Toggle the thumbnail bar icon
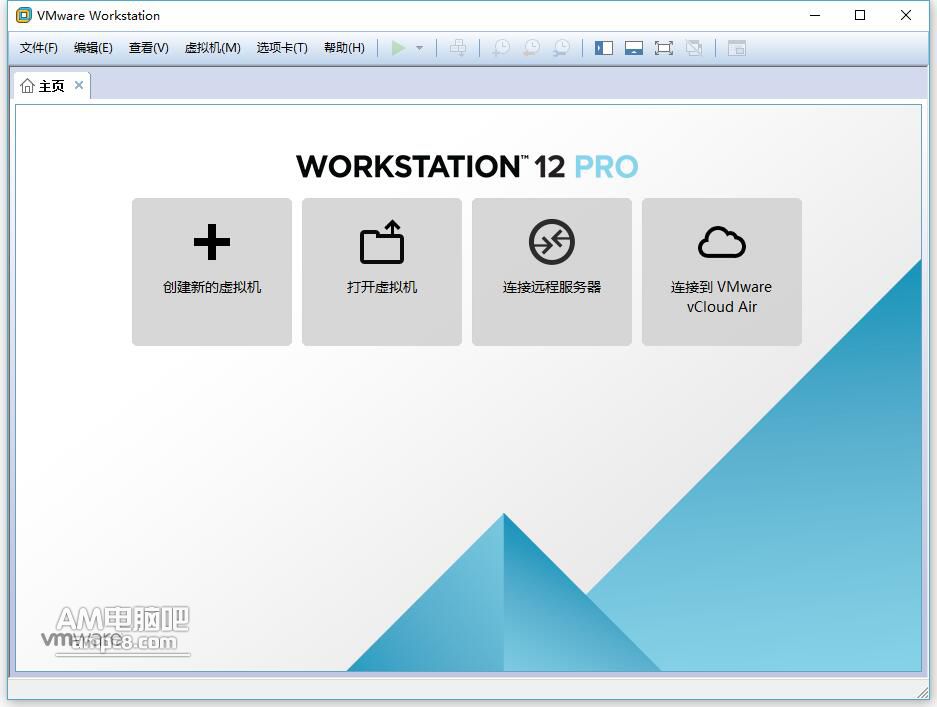Screen dimensions: 937x707 [x=633, y=48]
